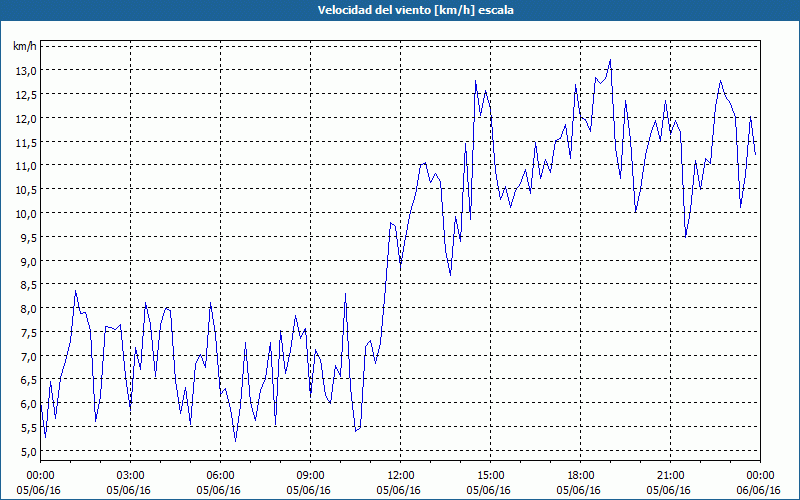Select the "10,0" y-axis value
This screenshot has height=500, width=800.
(27, 213)
